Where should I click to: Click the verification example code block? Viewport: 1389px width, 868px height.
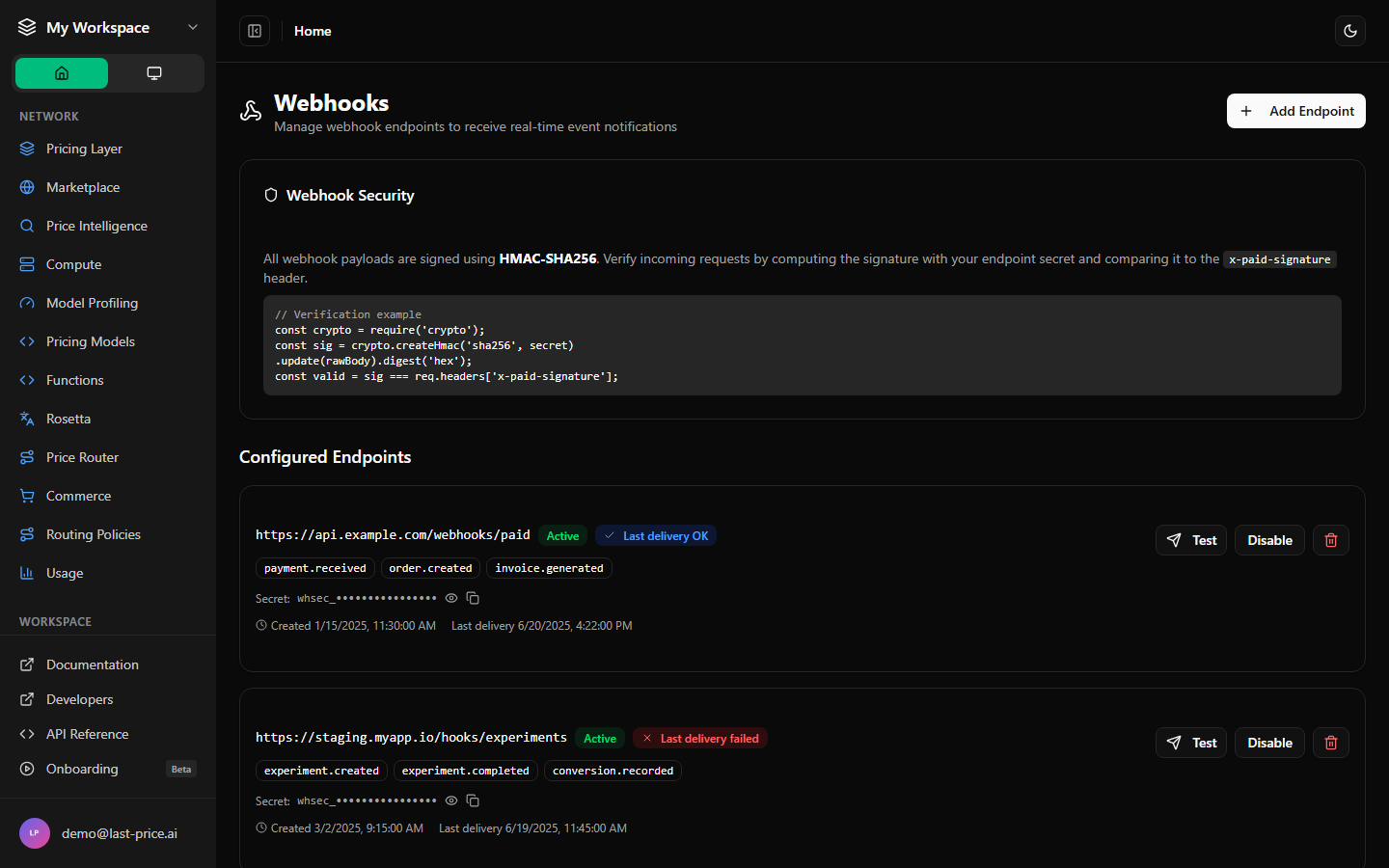coord(803,345)
